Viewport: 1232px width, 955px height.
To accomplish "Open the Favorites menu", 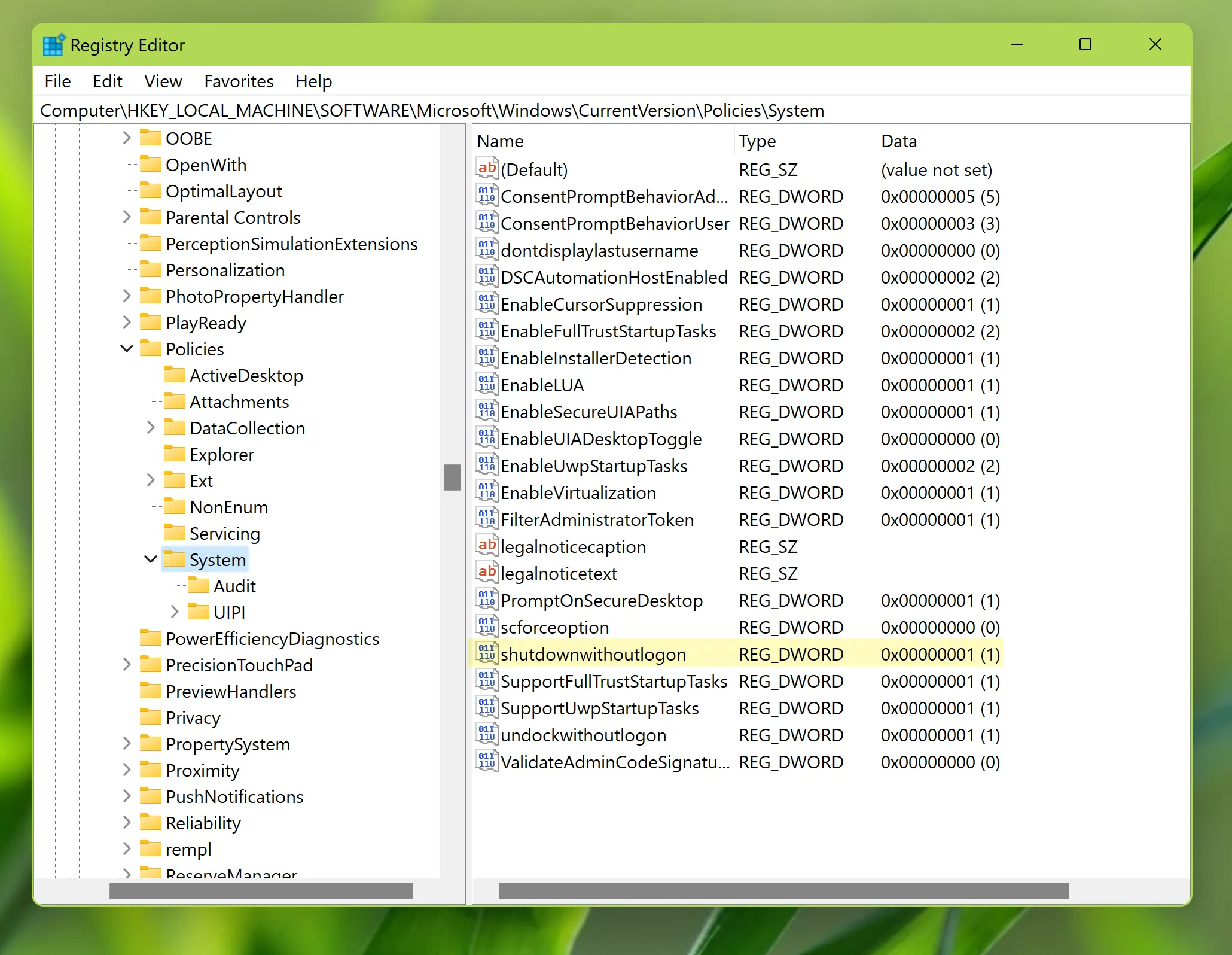I will tap(239, 81).
